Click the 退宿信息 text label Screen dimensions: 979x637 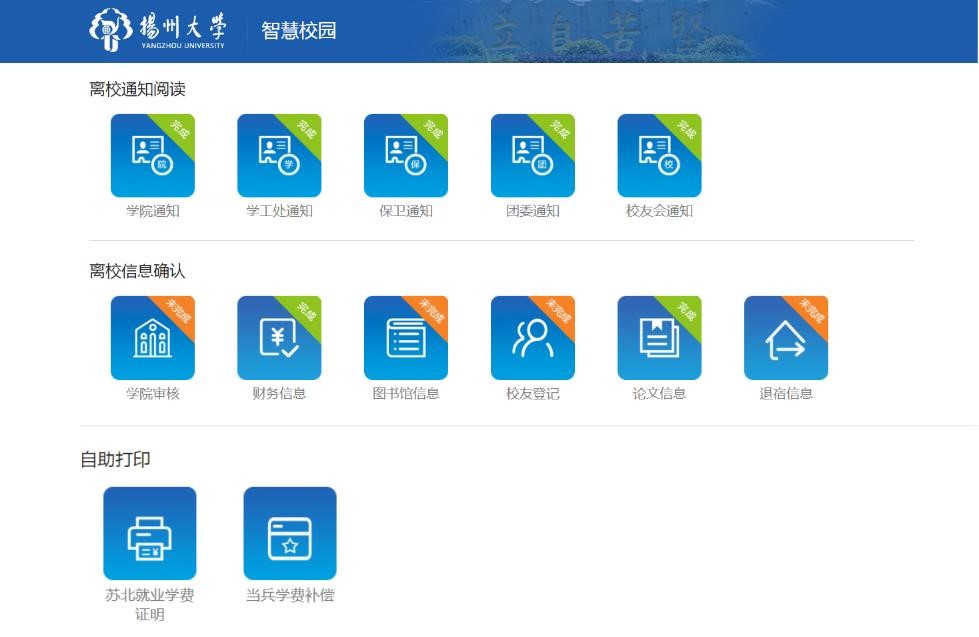click(786, 394)
